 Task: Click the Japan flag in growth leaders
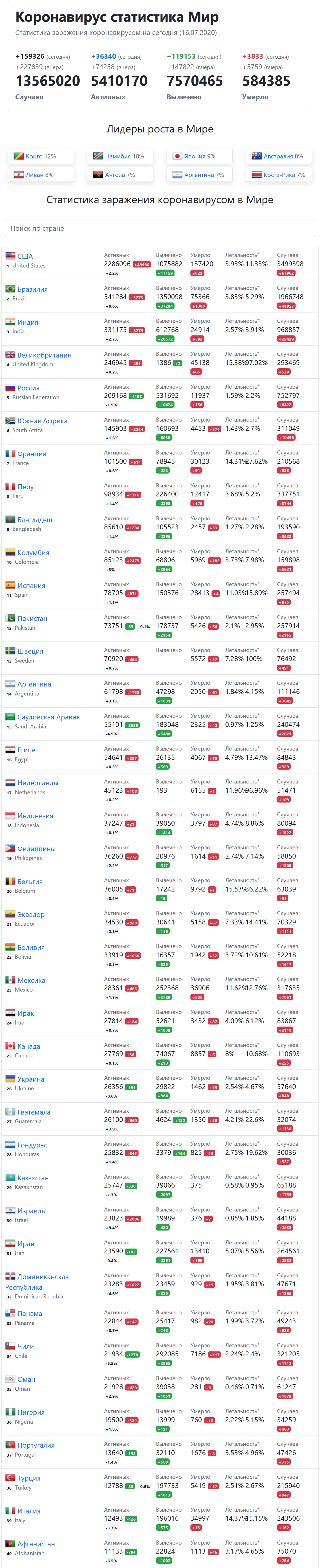178,156
